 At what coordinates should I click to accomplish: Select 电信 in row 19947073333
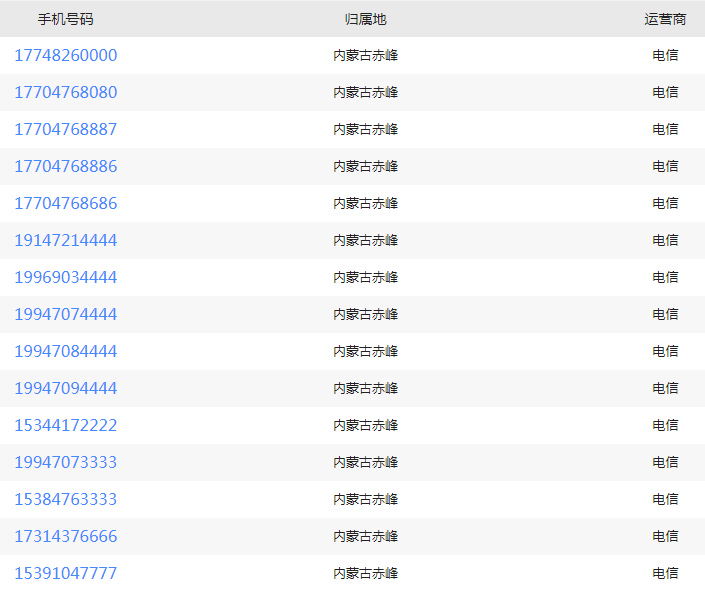[665, 462]
